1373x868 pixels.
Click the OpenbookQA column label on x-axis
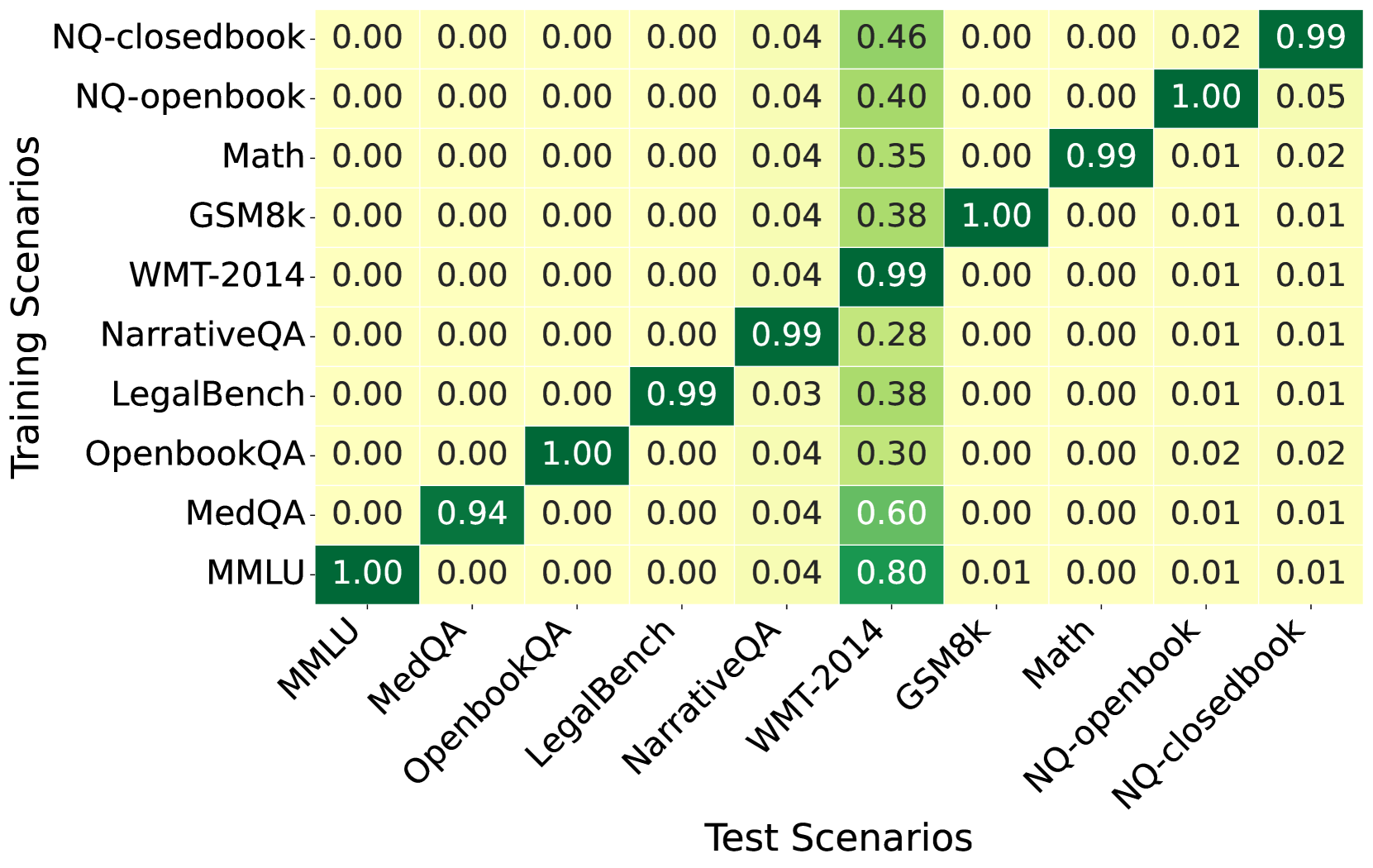click(x=488, y=701)
